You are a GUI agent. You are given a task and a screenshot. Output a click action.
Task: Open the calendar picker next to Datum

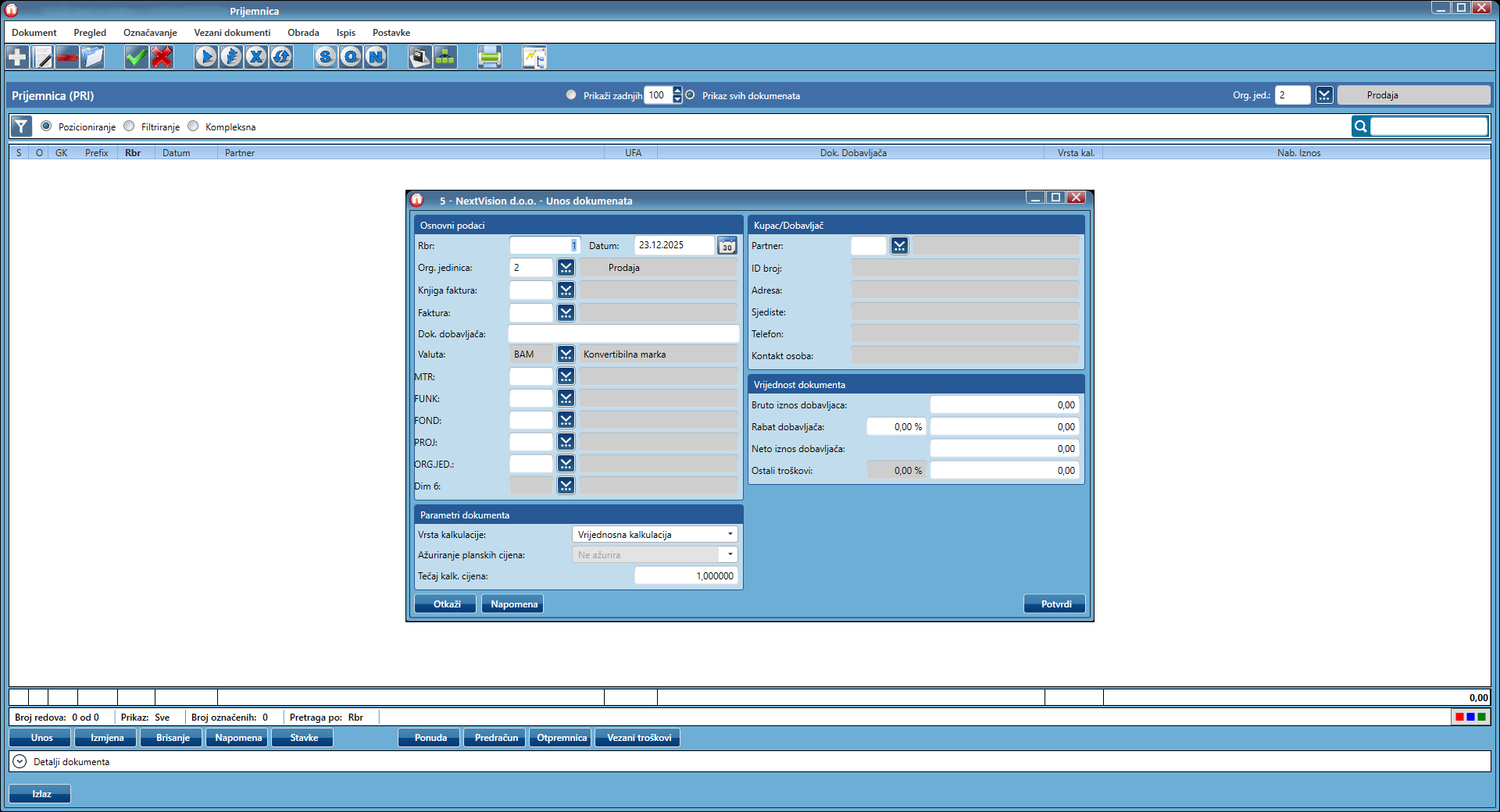(727, 246)
